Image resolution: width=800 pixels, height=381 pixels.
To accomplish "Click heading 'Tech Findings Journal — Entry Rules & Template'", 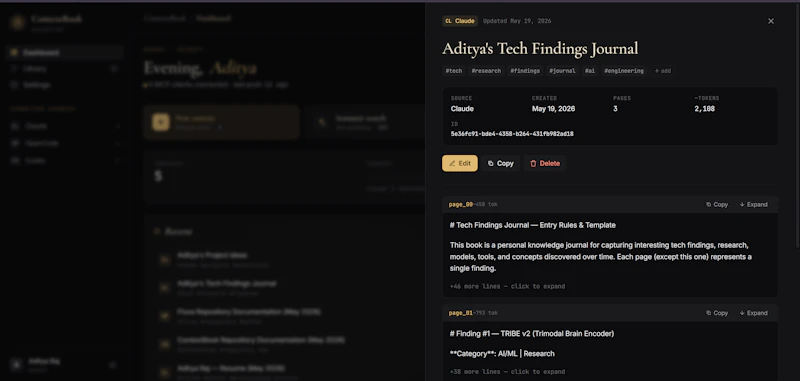I will pos(533,225).
